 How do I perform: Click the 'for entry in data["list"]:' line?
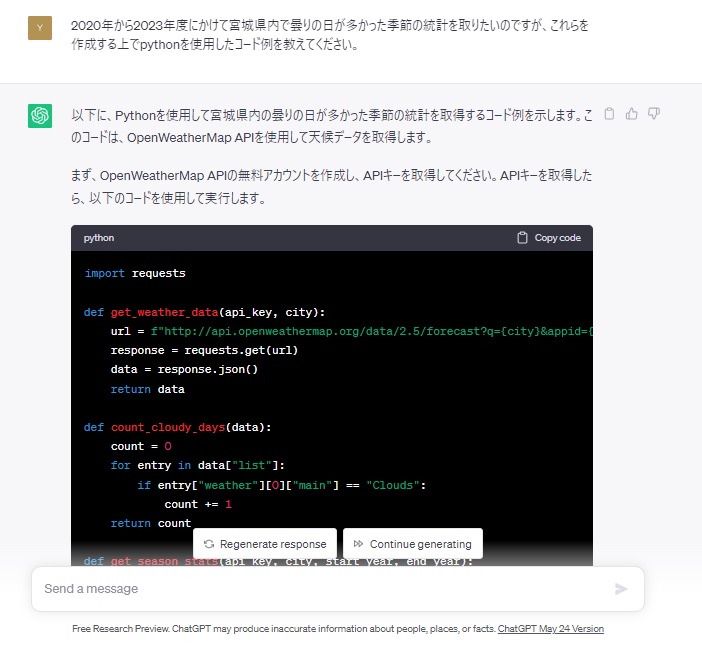[x=197, y=466]
